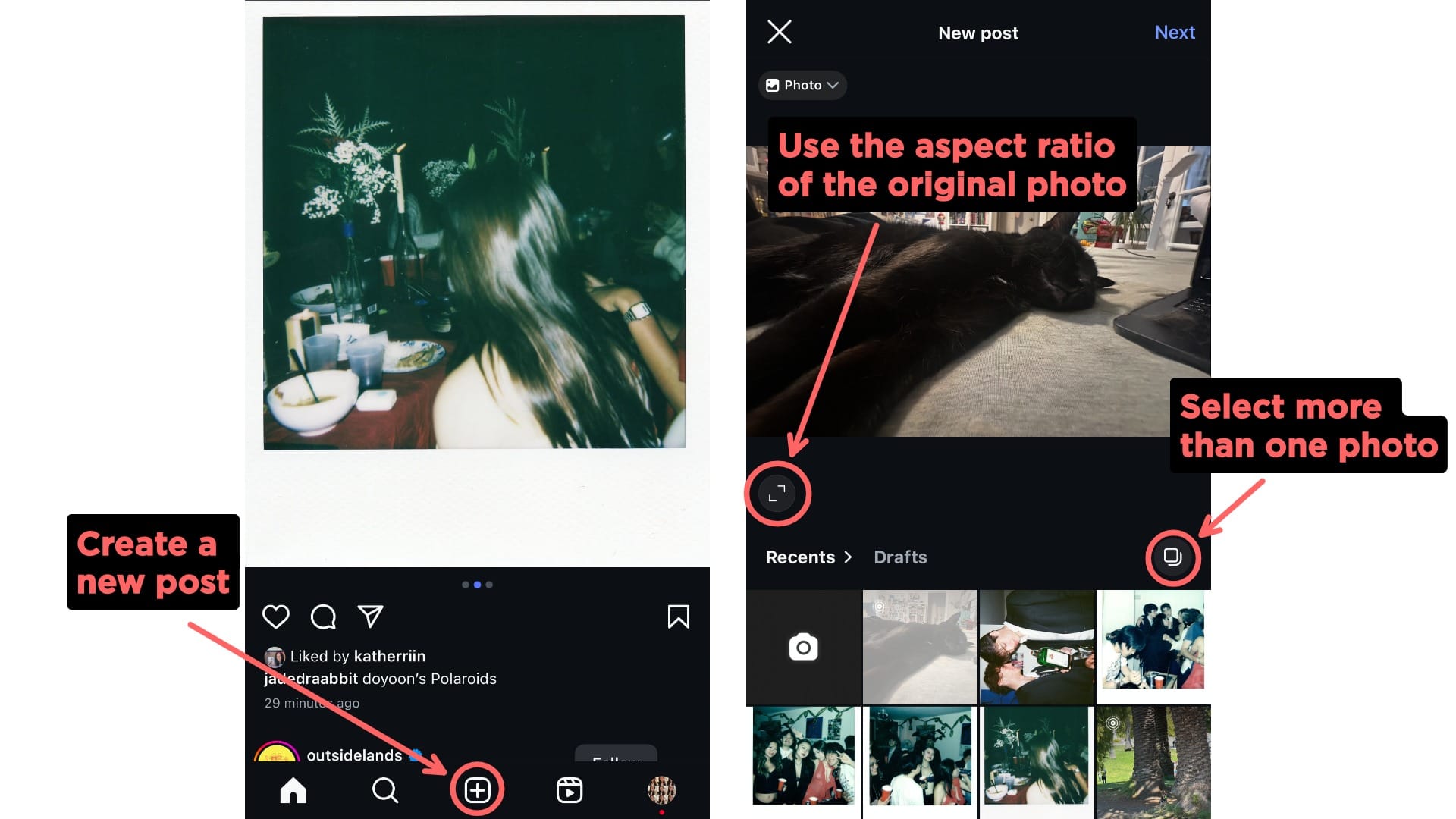The image size is (1456, 819).
Task: Open the Reels tab icon
Action: 570,790
